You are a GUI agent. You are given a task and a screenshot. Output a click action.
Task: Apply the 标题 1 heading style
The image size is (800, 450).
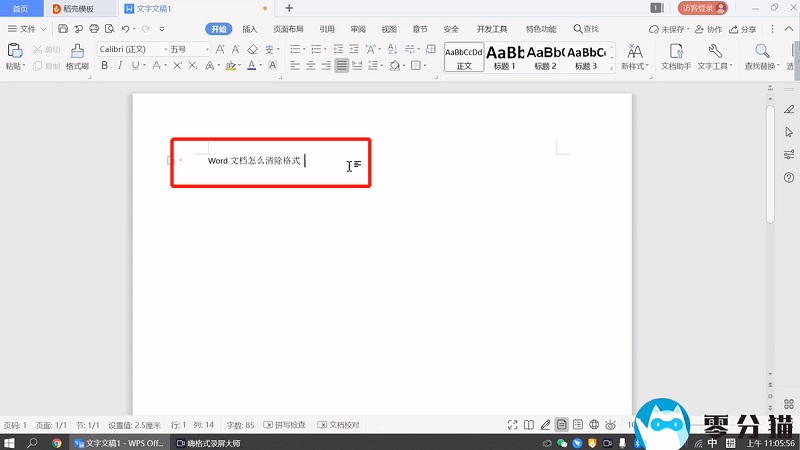(506, 55)
